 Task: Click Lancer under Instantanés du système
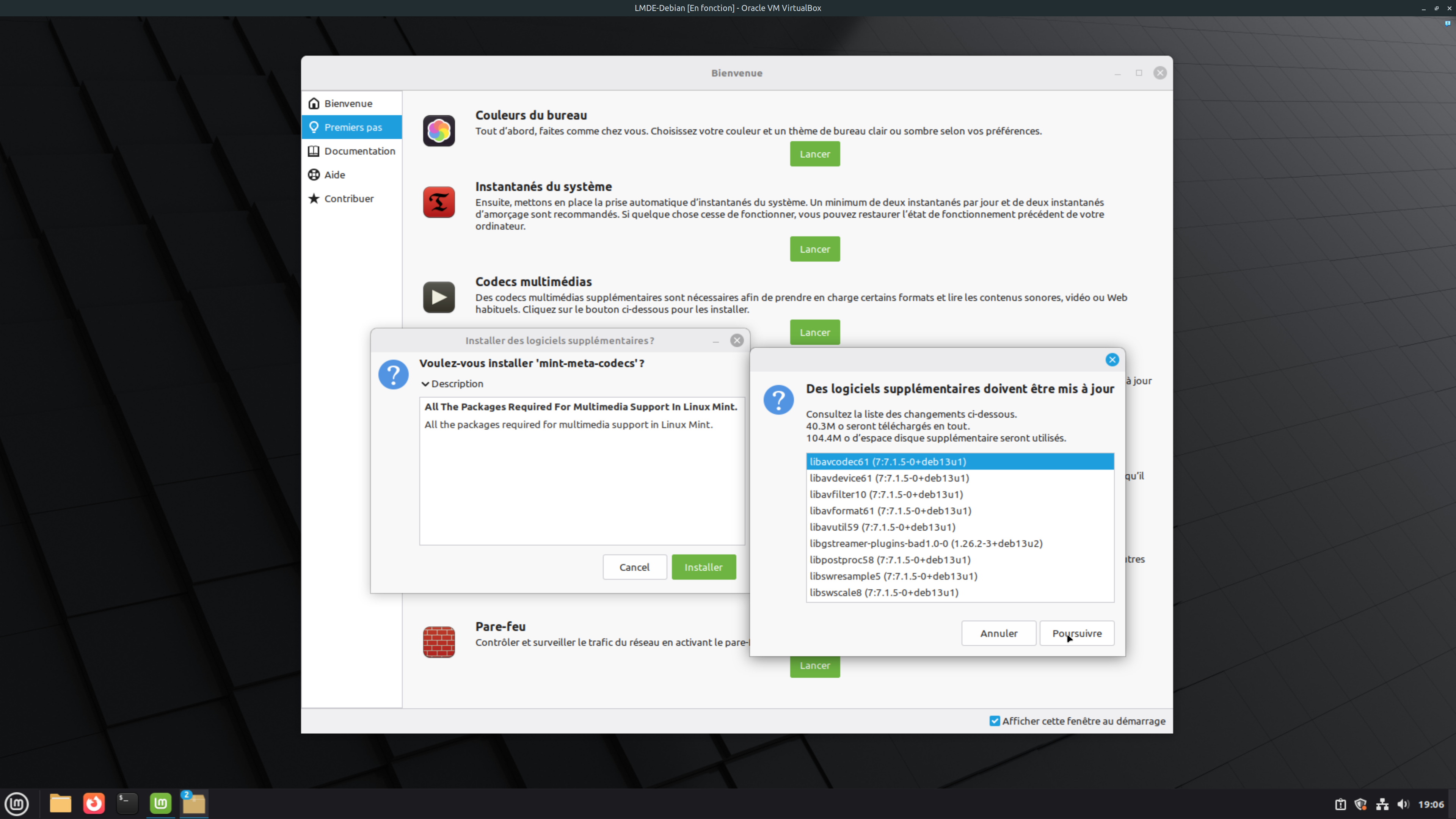[814, 249]
